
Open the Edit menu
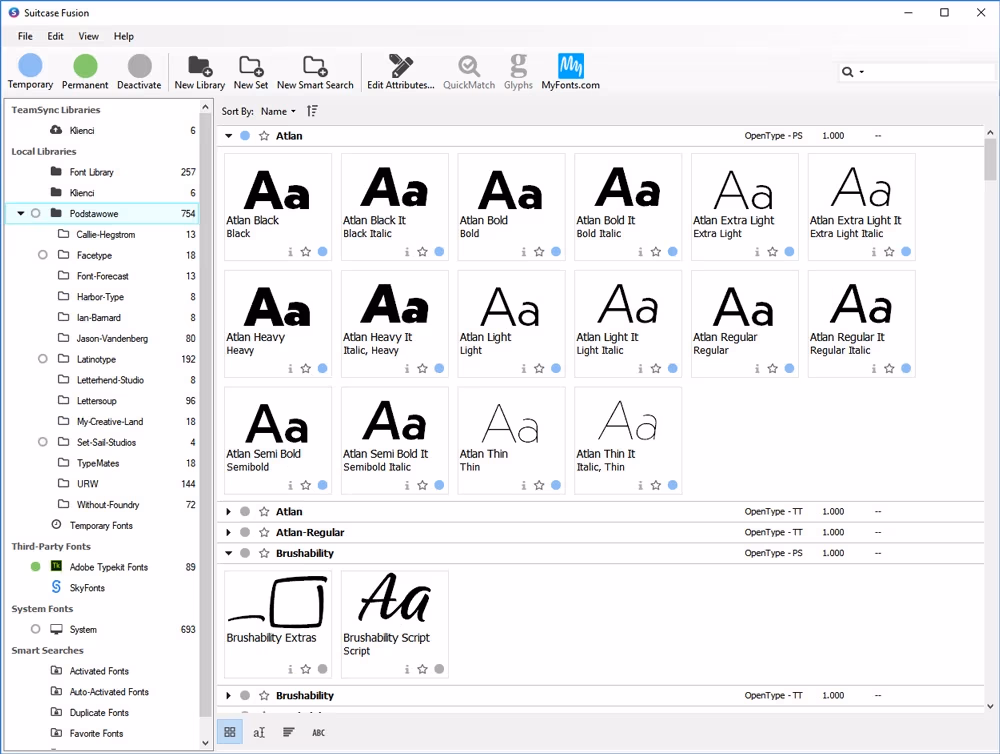(55, 36)
